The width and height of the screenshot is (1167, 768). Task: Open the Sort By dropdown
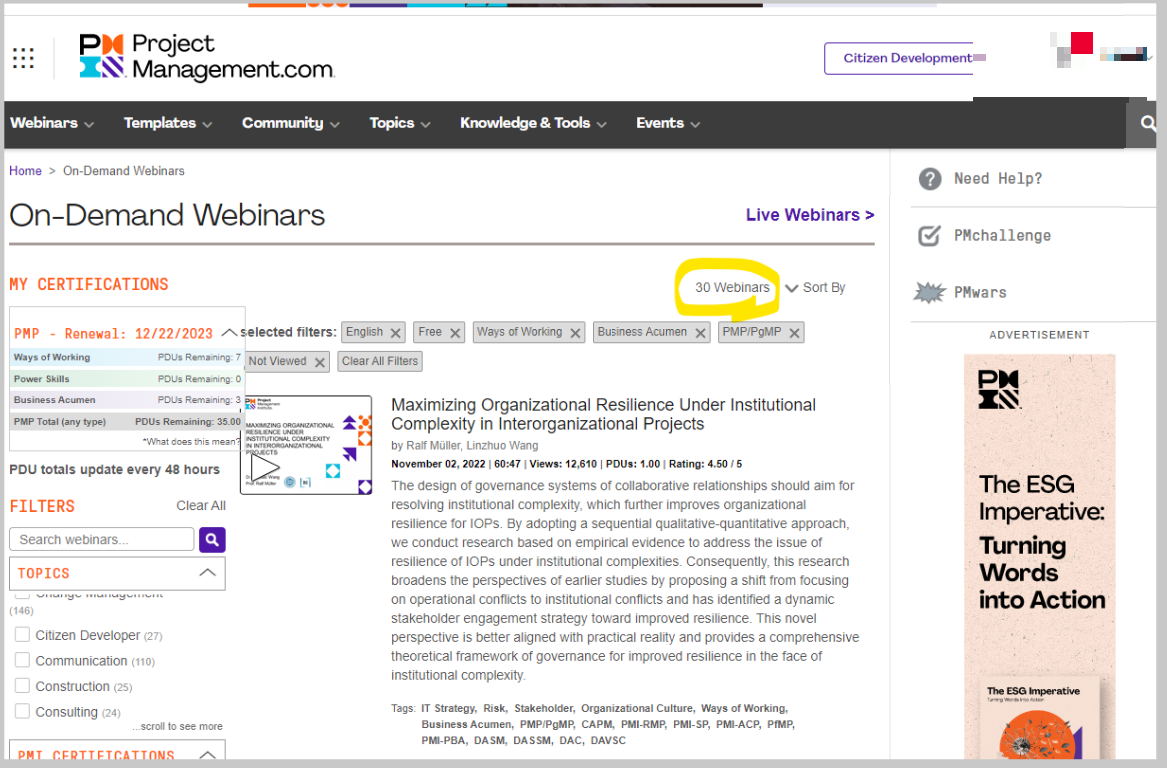(816, 287)
